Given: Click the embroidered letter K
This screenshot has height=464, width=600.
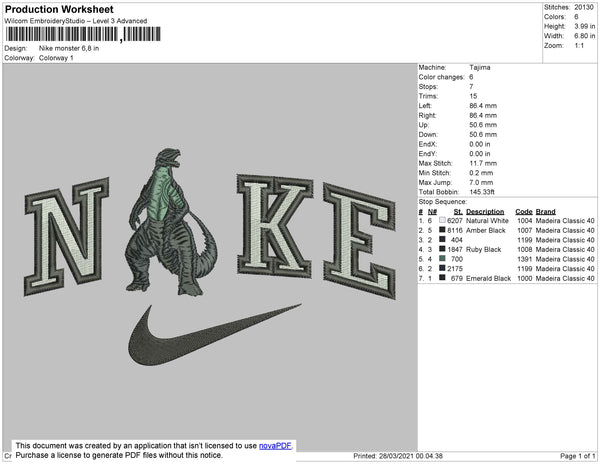Looking at the screenshot, I should point(274,226).
